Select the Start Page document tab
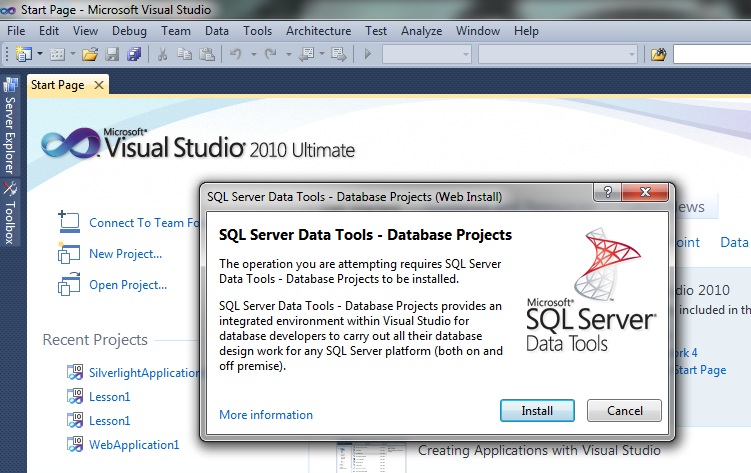Image resolution: width=751 pixels, height=473 pixels. point(57,85)
